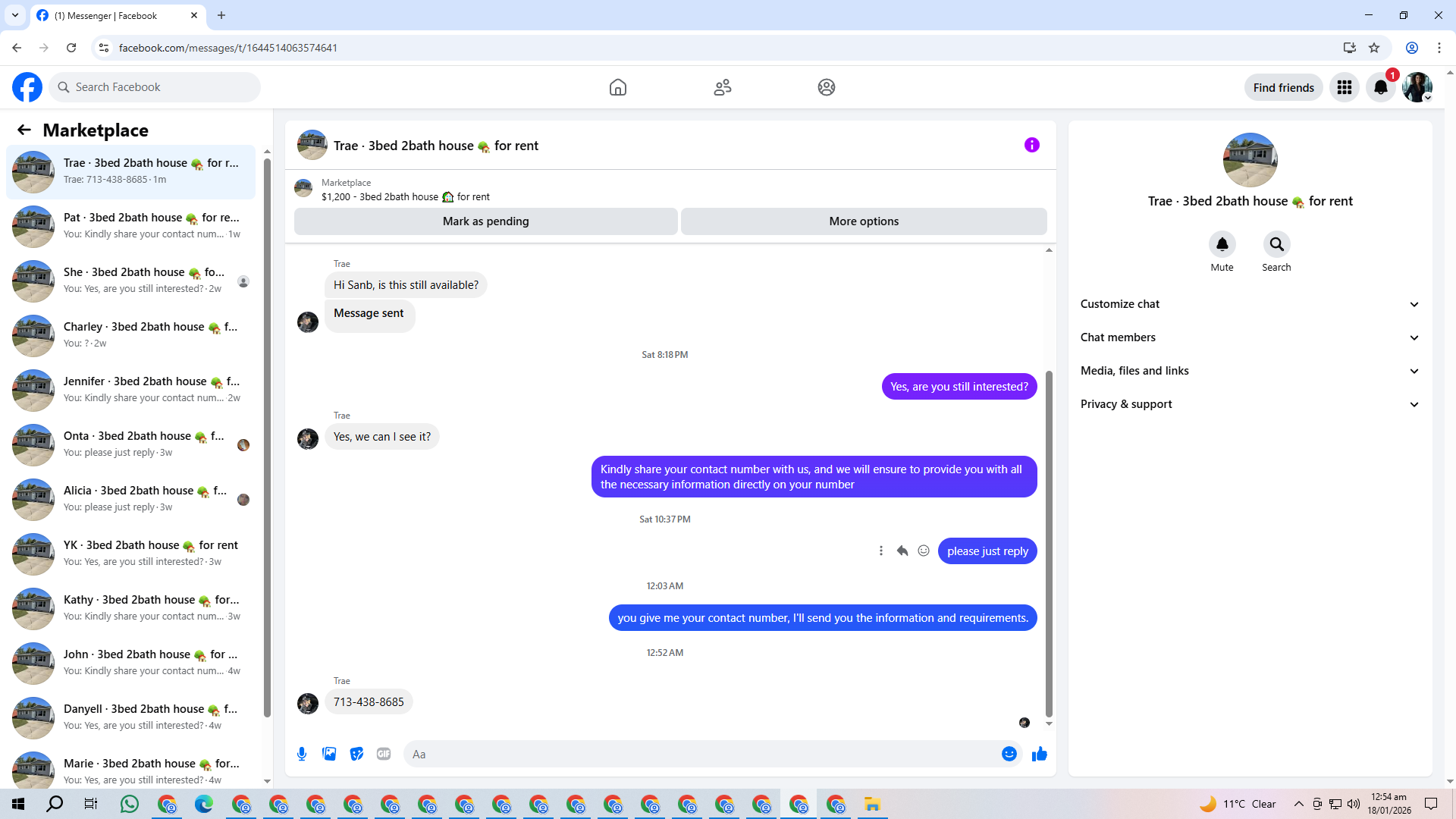Image resolution: width=1456 pixels, height=819 pixels.
Task: Open the Friends tab in top navigation
Action: tap(723, 87)
